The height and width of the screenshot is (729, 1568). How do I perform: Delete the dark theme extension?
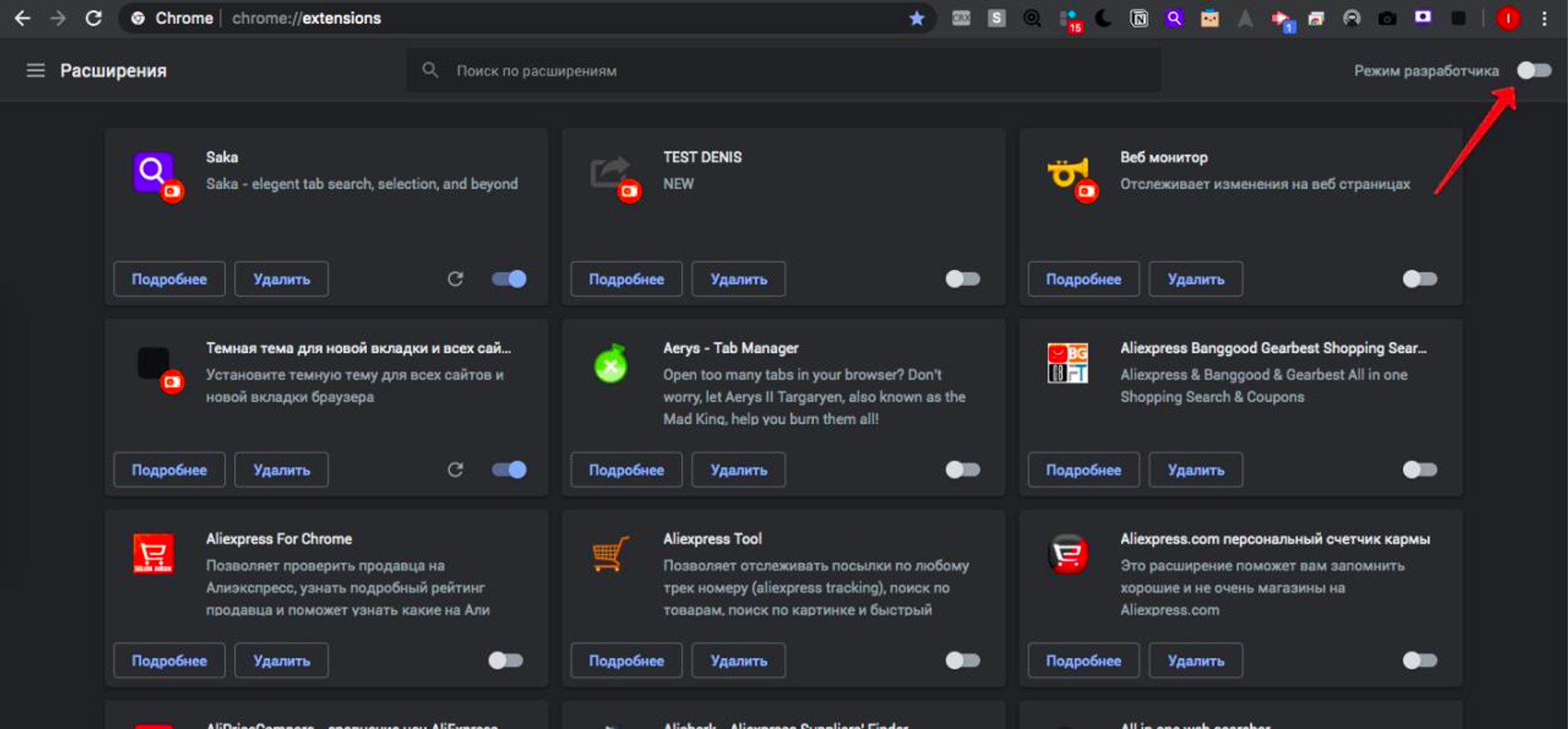[281, 470]
